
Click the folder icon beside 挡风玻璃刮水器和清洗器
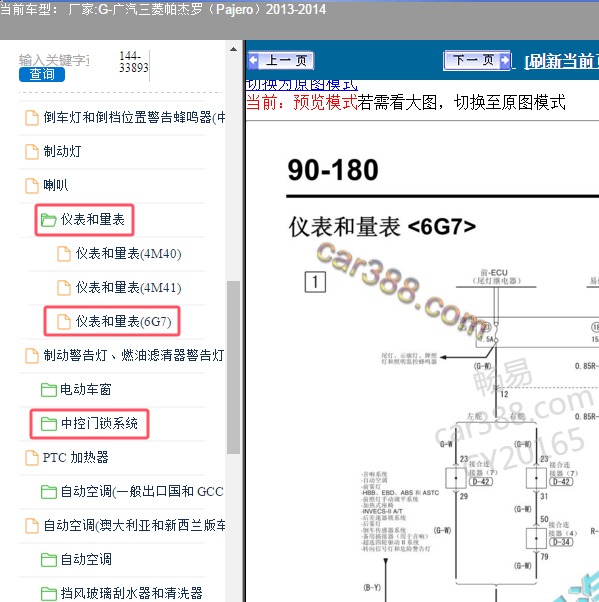tap(49, 594)
